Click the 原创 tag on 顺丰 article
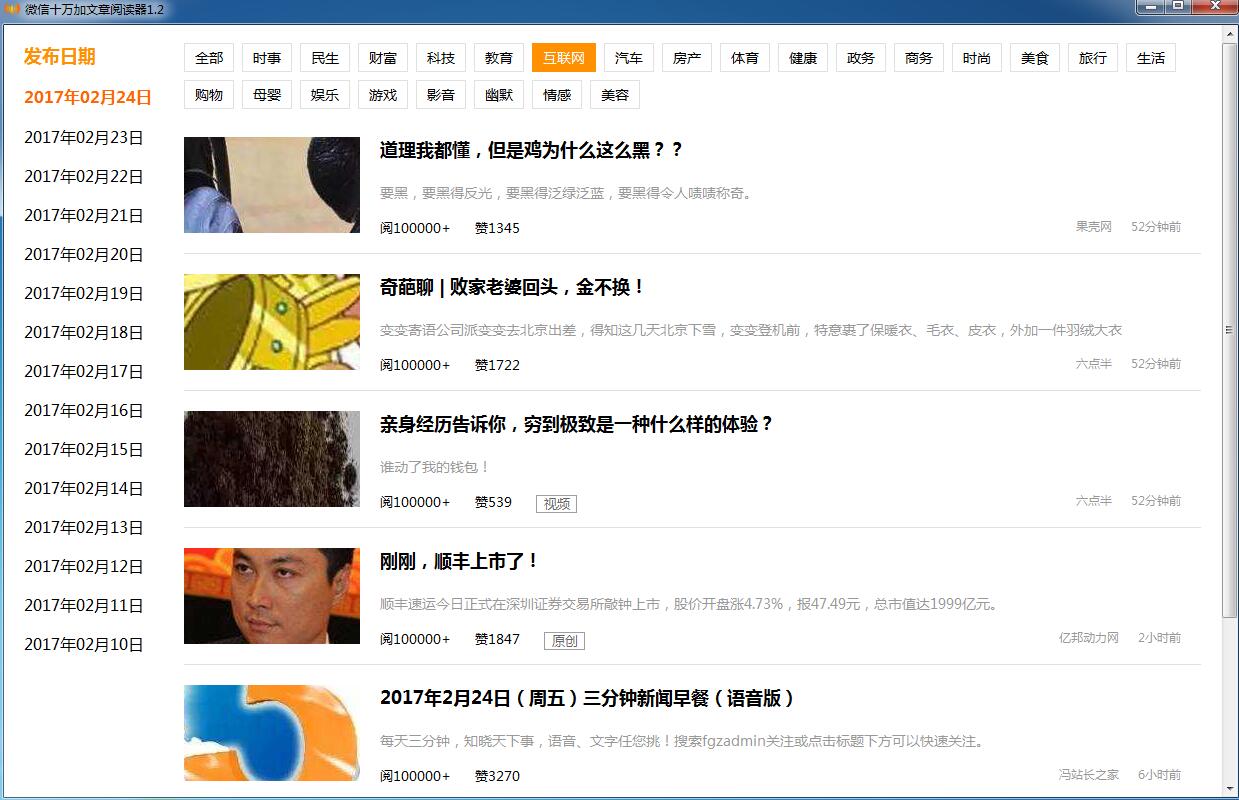The image size is (1239, 800). coord(564,641)
